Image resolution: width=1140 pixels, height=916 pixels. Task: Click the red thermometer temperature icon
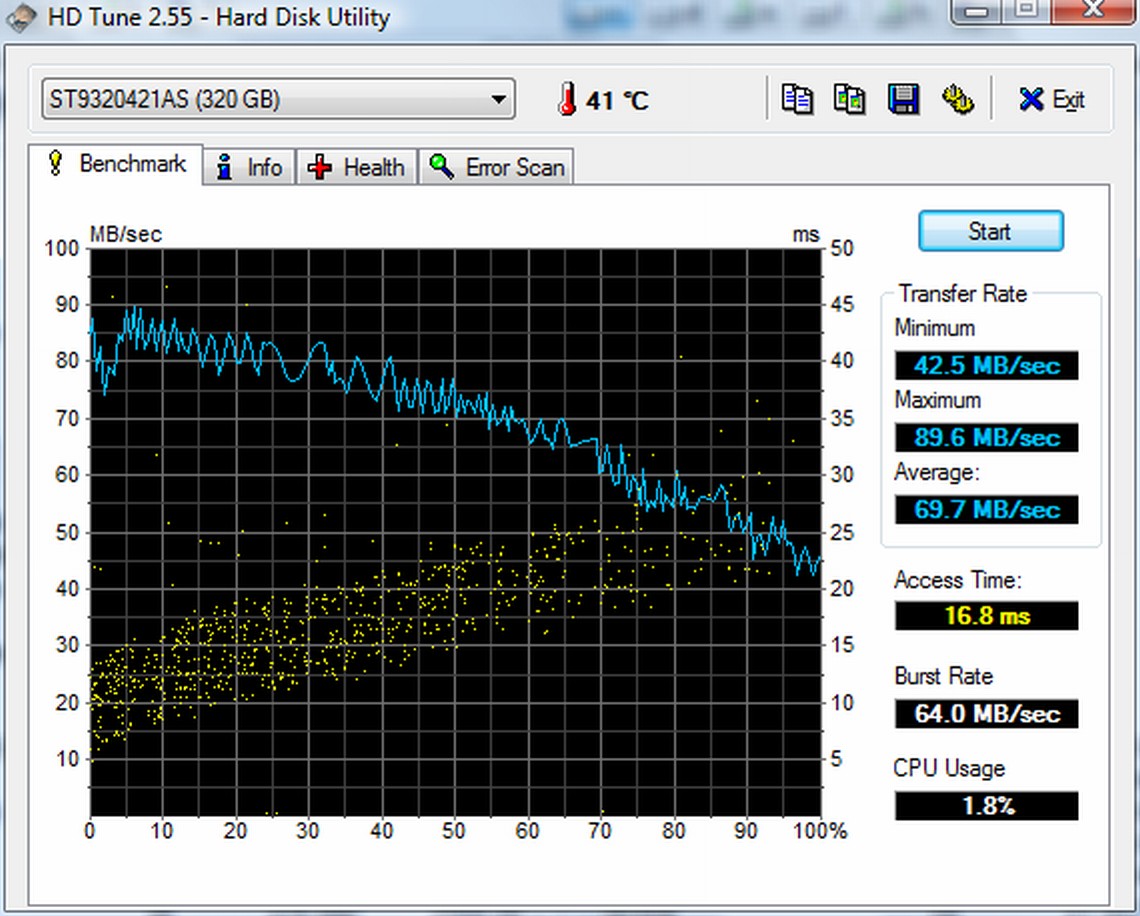(x=567, y=99)
